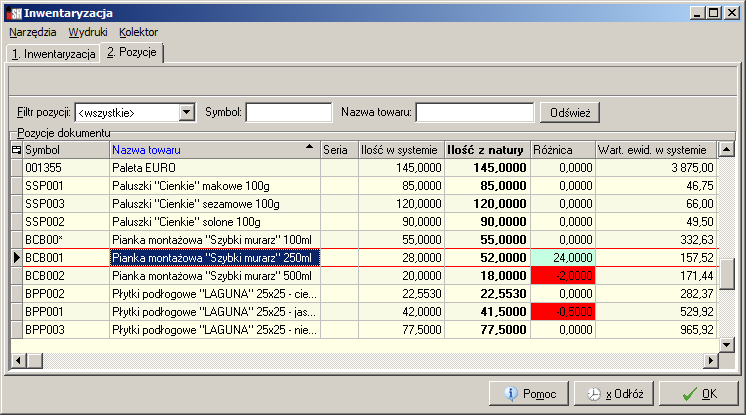This screenshot has height=415, width=746.
Task: Click Ilość z natury value 52,0000
Action: [488, 258]
